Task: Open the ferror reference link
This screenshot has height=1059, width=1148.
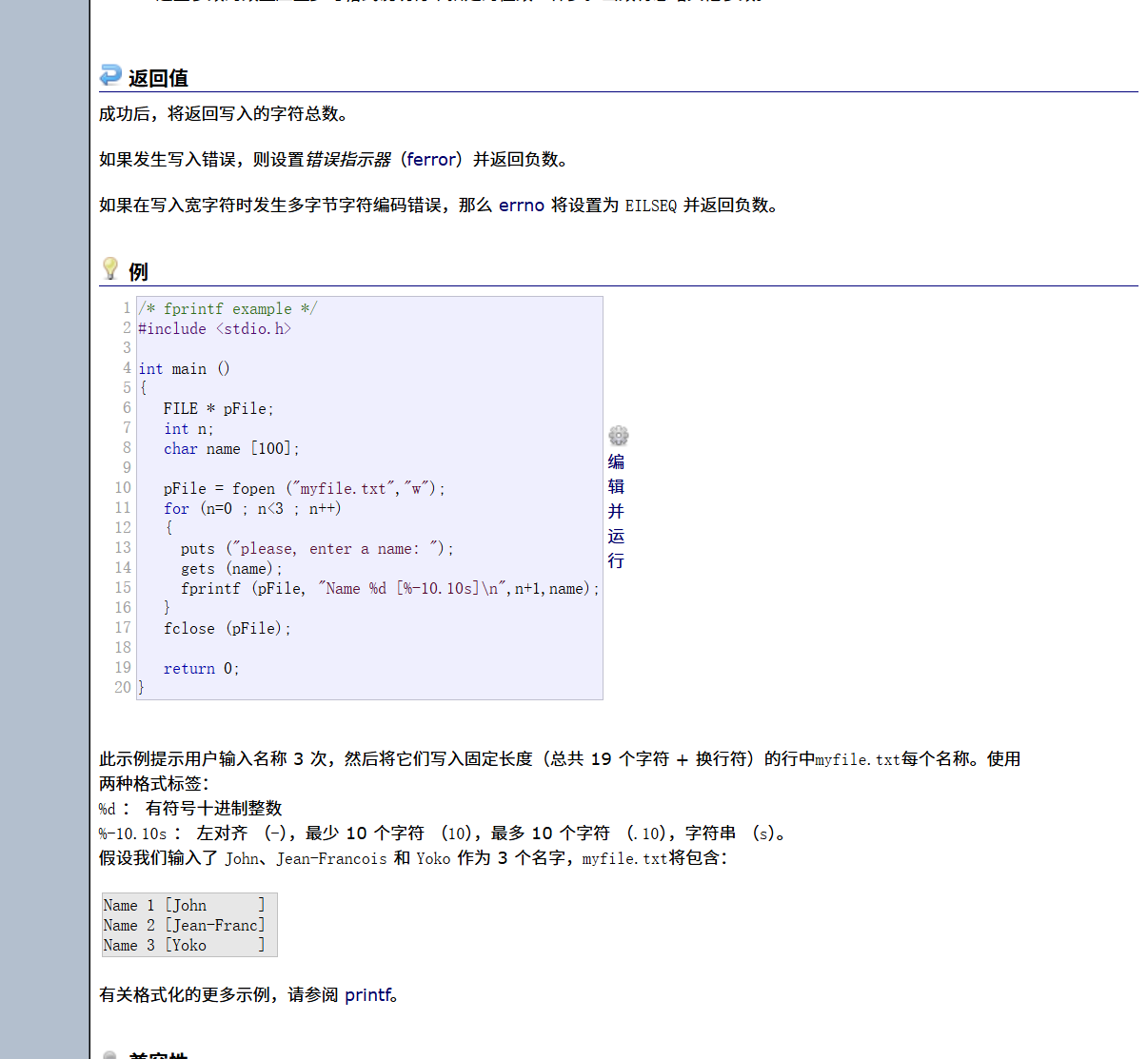Action: point(431,160)
